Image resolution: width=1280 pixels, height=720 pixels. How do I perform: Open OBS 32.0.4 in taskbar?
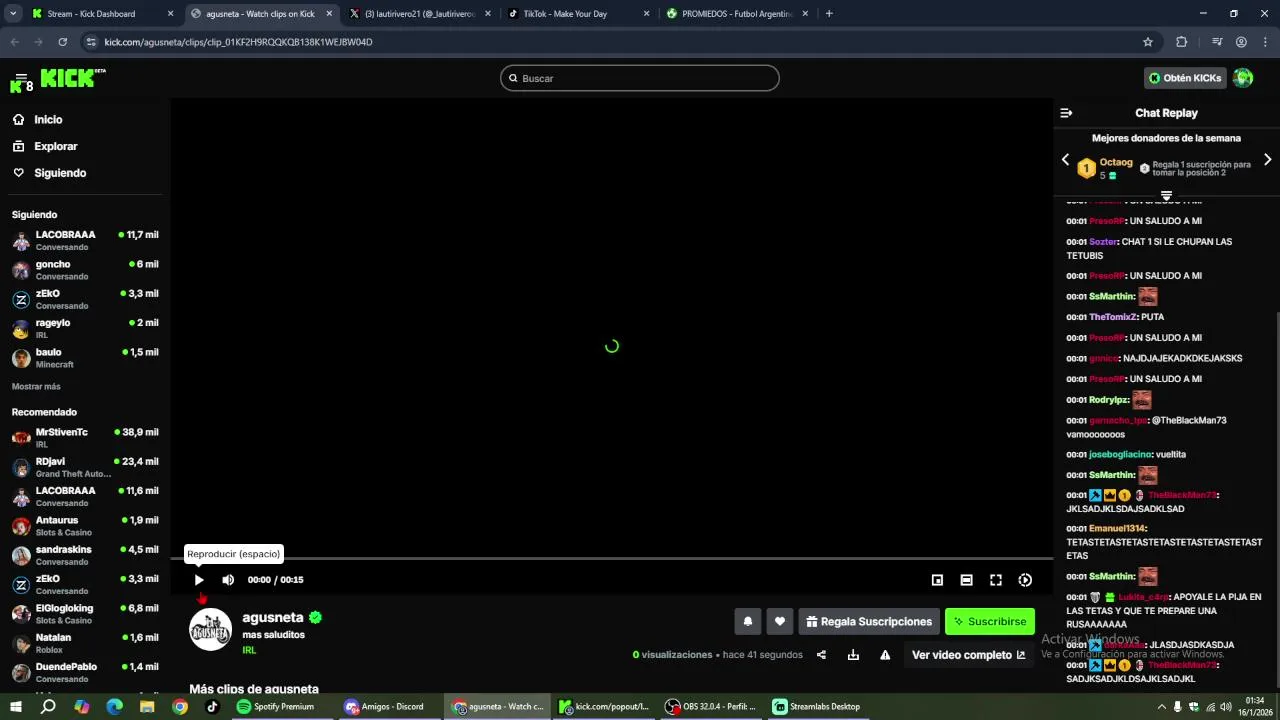711,706
